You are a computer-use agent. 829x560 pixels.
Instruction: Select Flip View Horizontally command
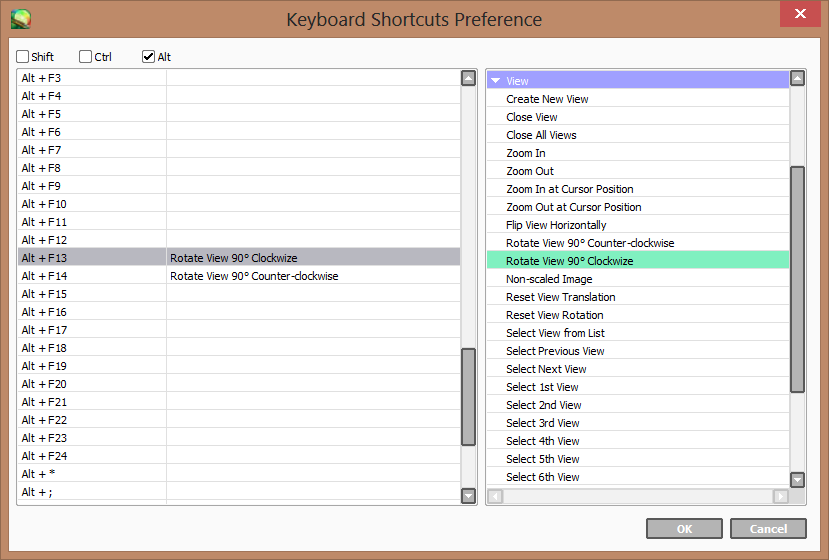(x=556, y=225)
